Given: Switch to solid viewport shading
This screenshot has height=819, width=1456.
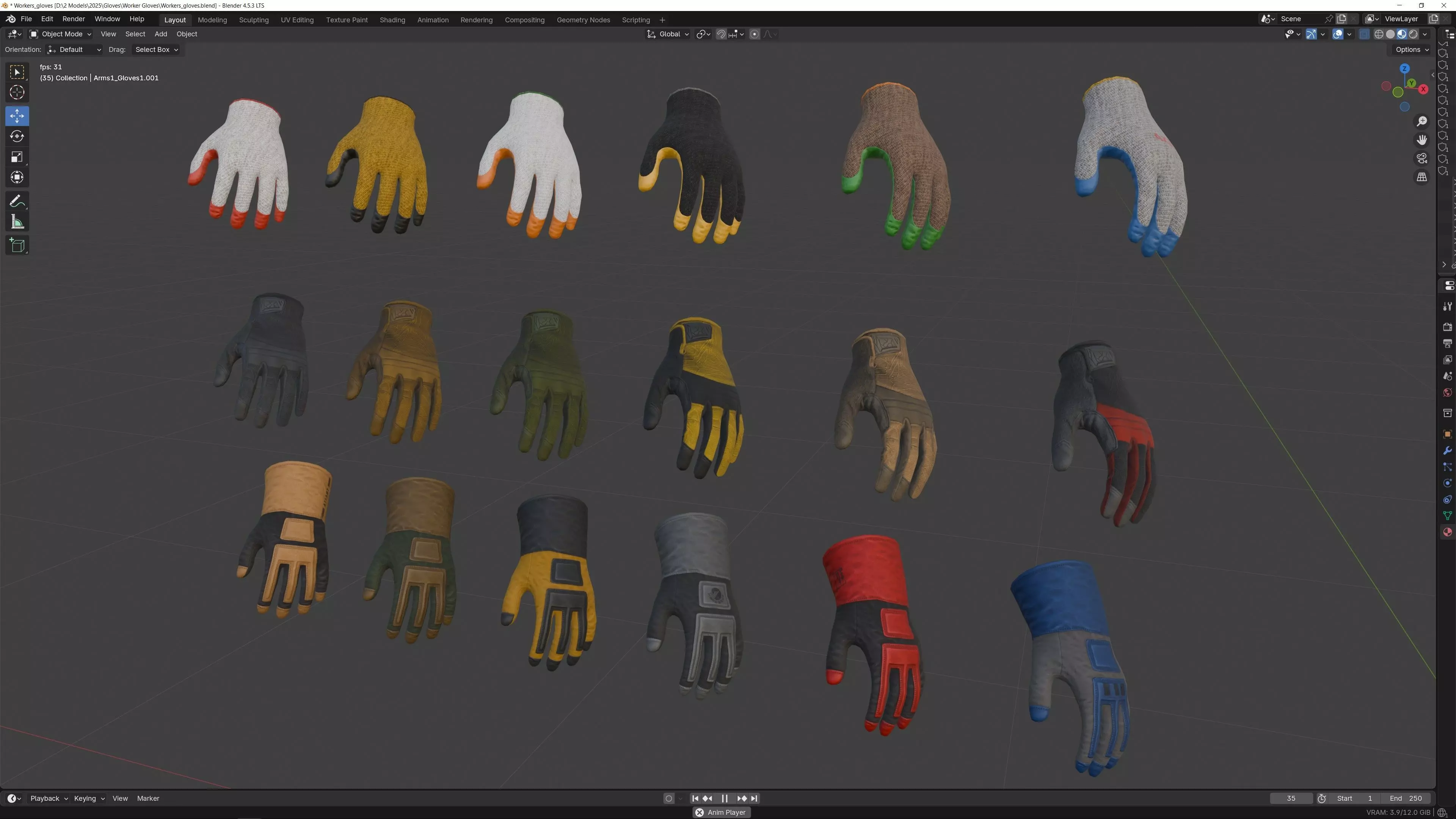Looking at the screenshot, I should 1390,35.
